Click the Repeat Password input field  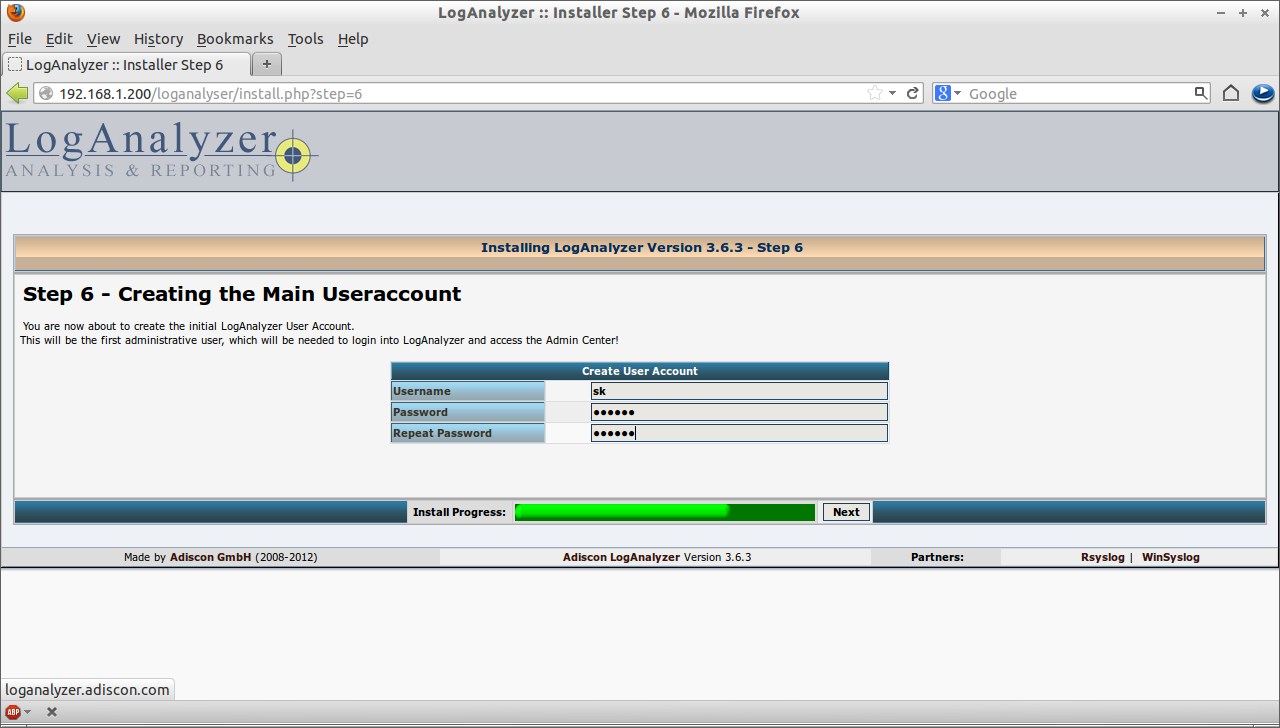pyautogui.click(x=739, y=433)
